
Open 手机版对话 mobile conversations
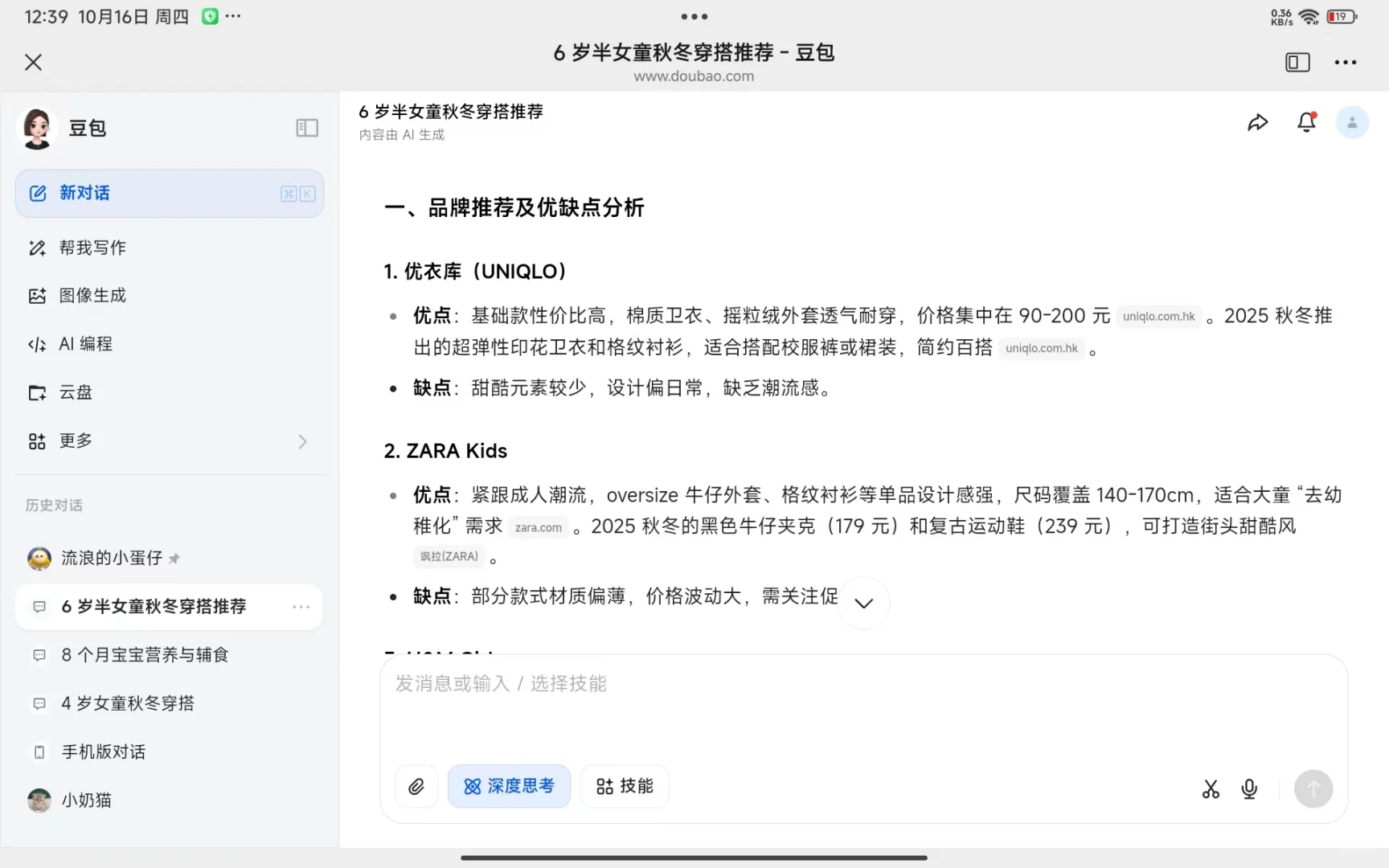pyautogui.click(x=170, y=752)
